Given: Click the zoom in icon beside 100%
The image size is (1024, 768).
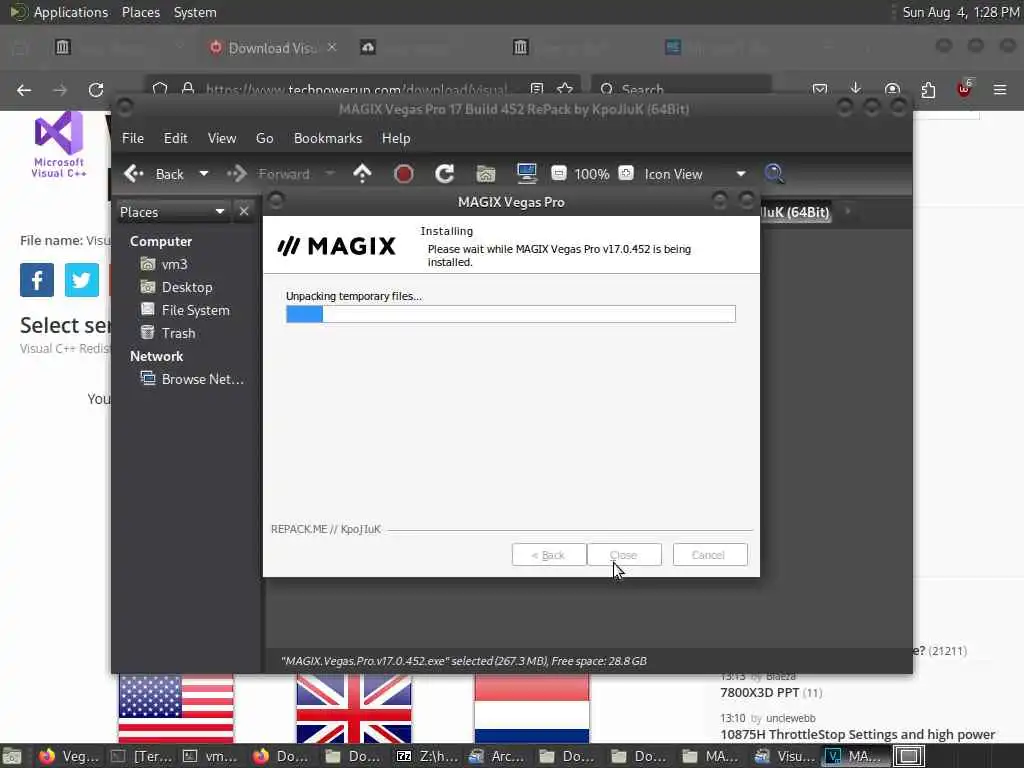Looking at the screenshot, I should [626, 173].
